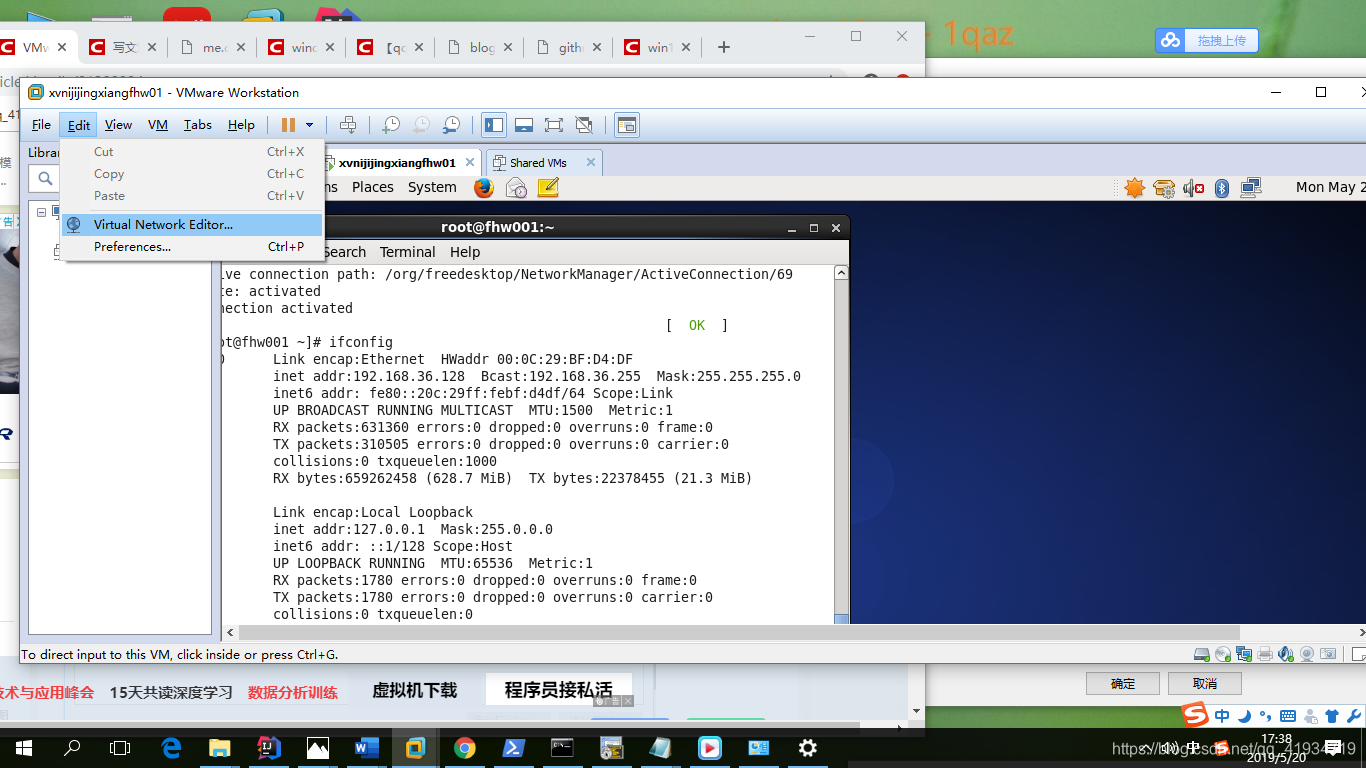This screenshot has height=768, width=1366.
Task: Collapse the library tree node
Action: (42, 212)
